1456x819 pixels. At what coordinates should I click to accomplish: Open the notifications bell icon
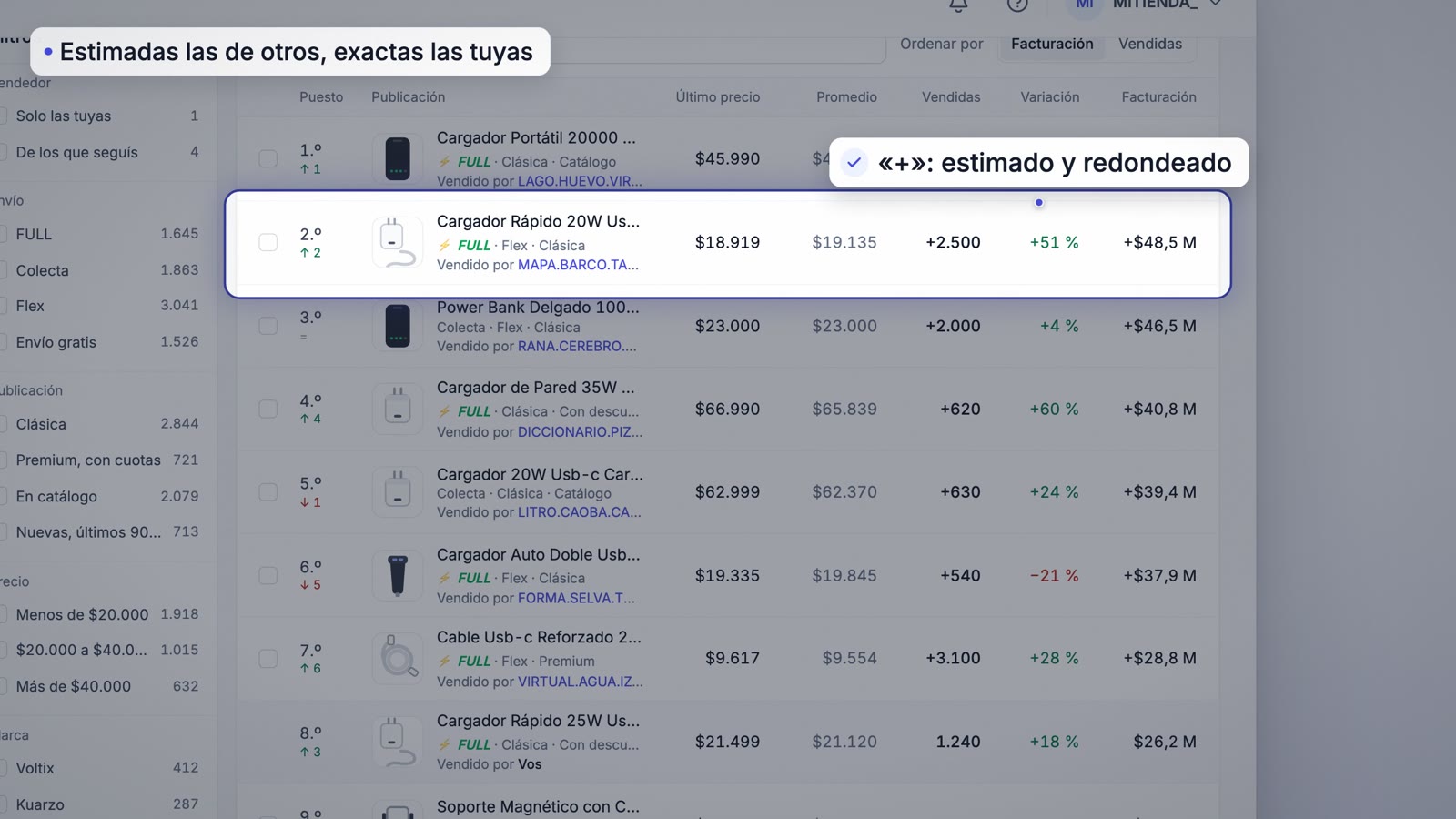point(958,5)
